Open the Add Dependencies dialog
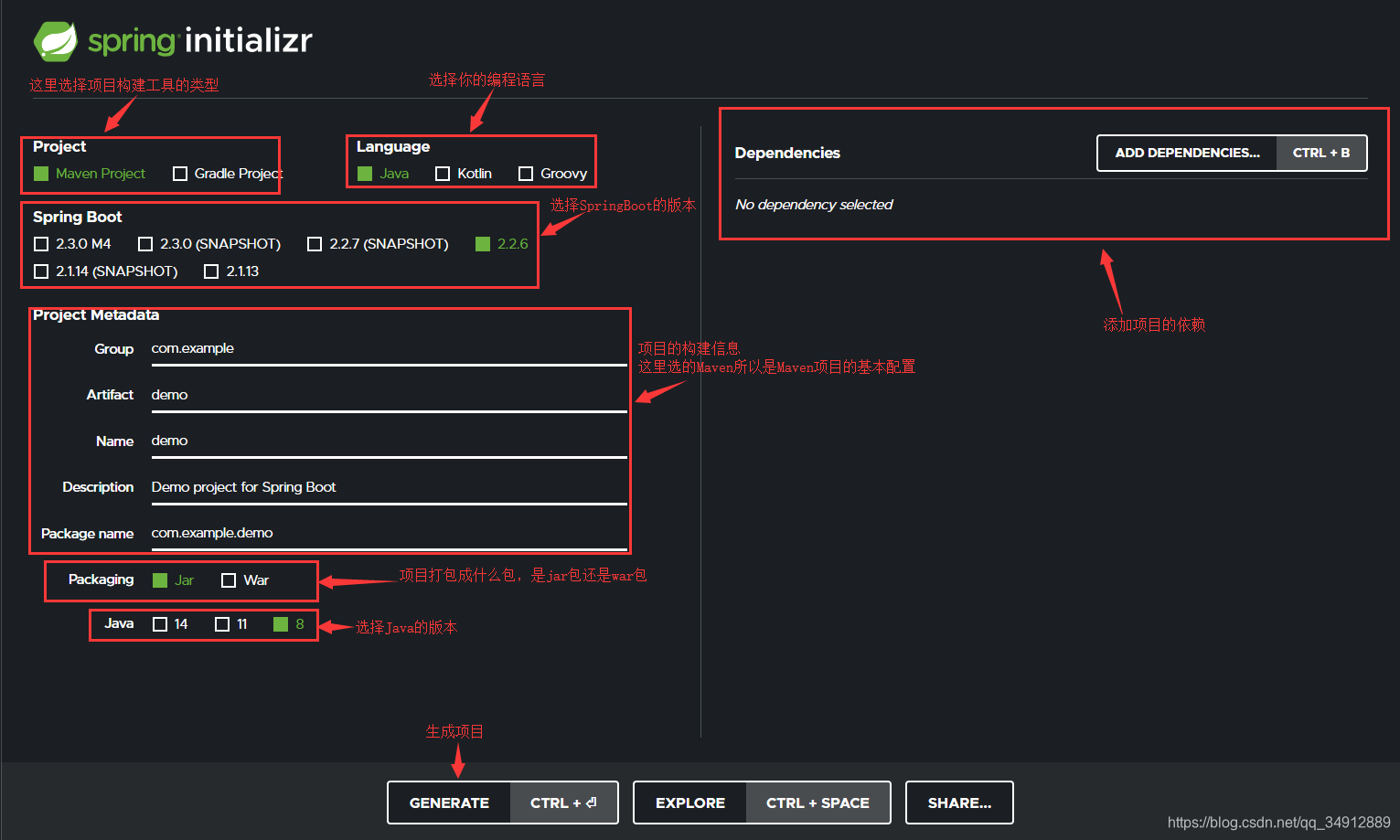 pos(1232,154)
